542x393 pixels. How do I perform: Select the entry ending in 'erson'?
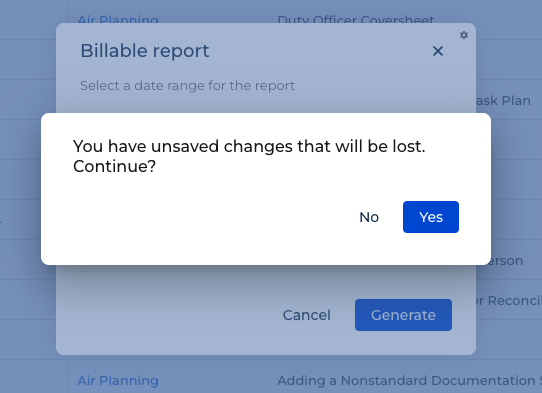coord(506,261)
